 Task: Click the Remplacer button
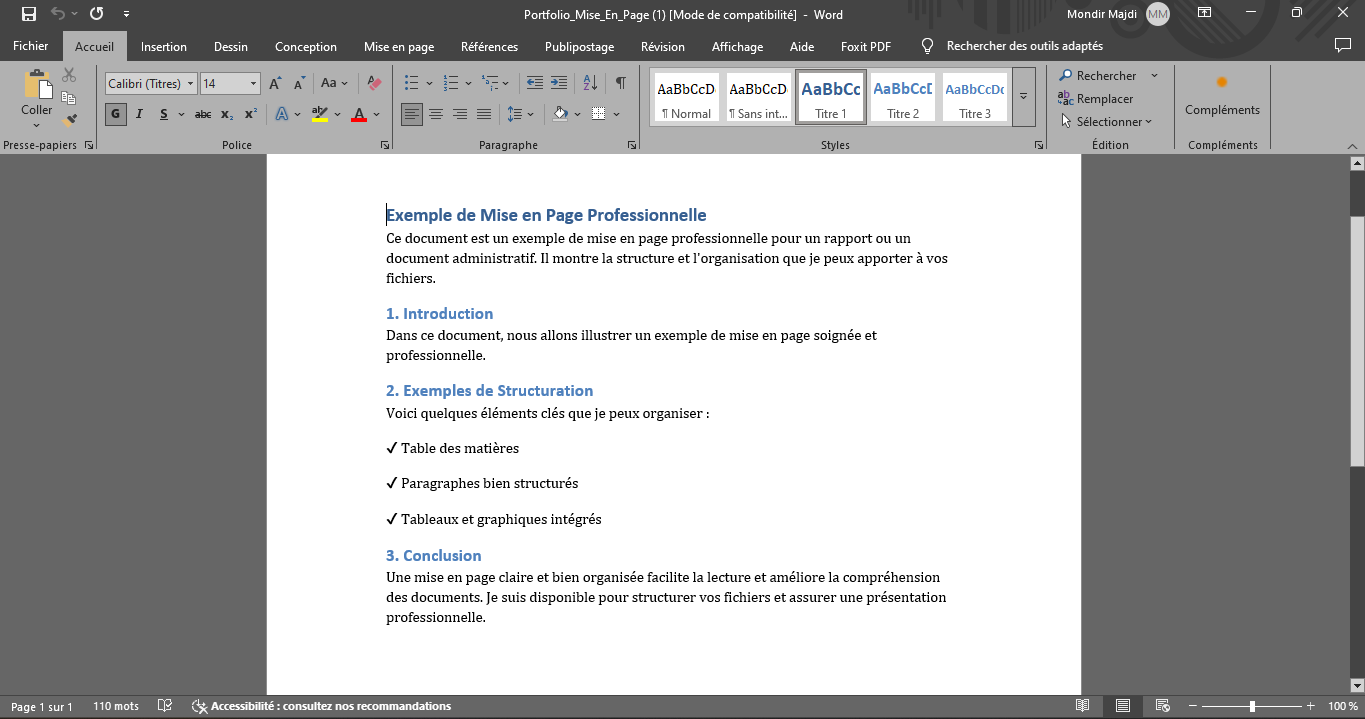[1096, 98]
